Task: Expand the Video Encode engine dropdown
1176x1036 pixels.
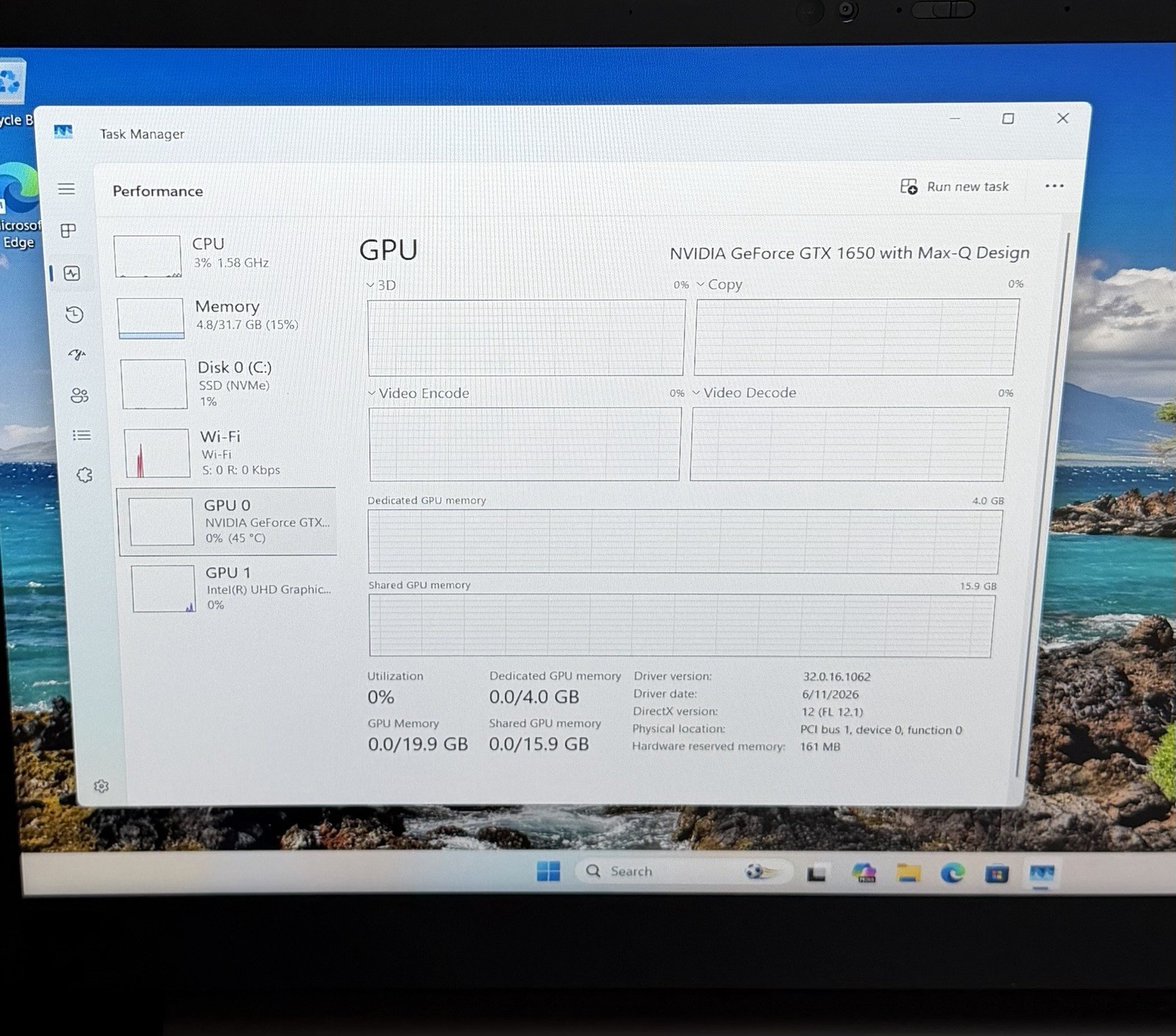Action: click(418, 393)
